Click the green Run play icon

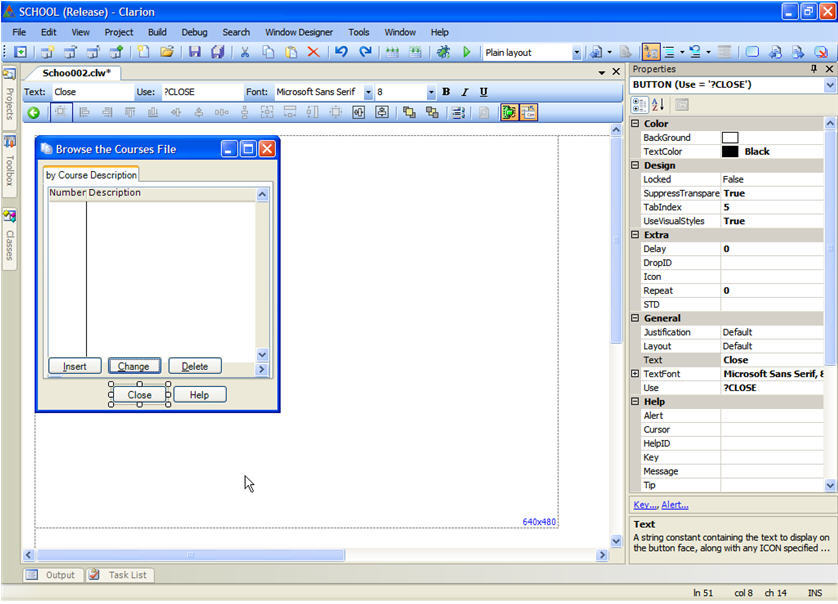click(466, 52)
